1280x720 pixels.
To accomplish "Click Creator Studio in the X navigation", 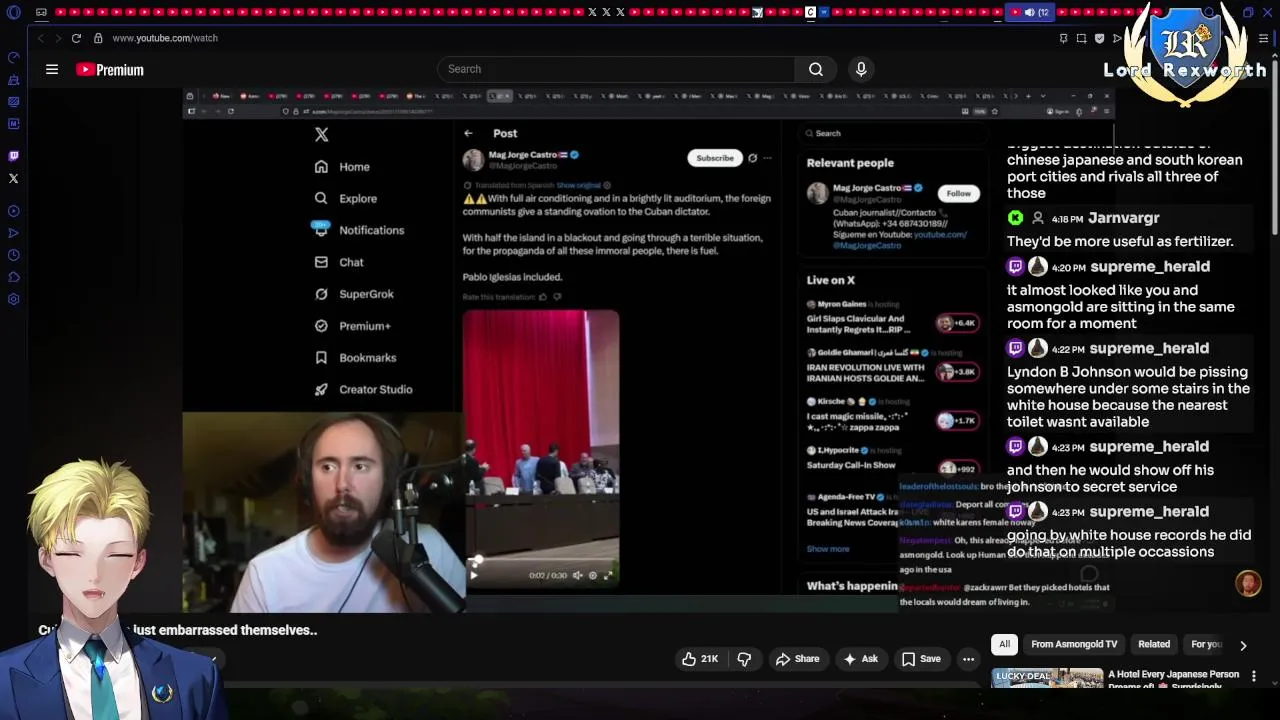I will [x=362, y=389].
